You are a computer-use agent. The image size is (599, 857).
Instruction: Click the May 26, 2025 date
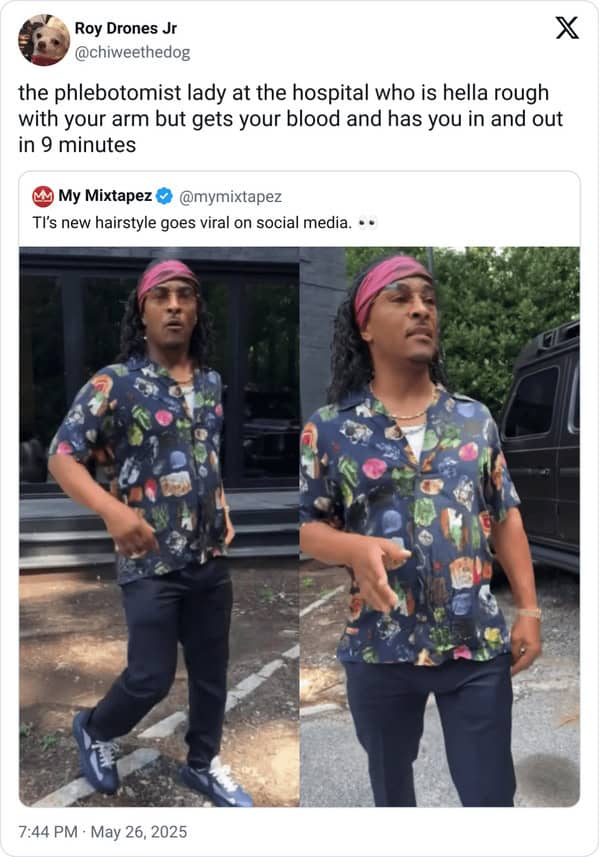139,832
